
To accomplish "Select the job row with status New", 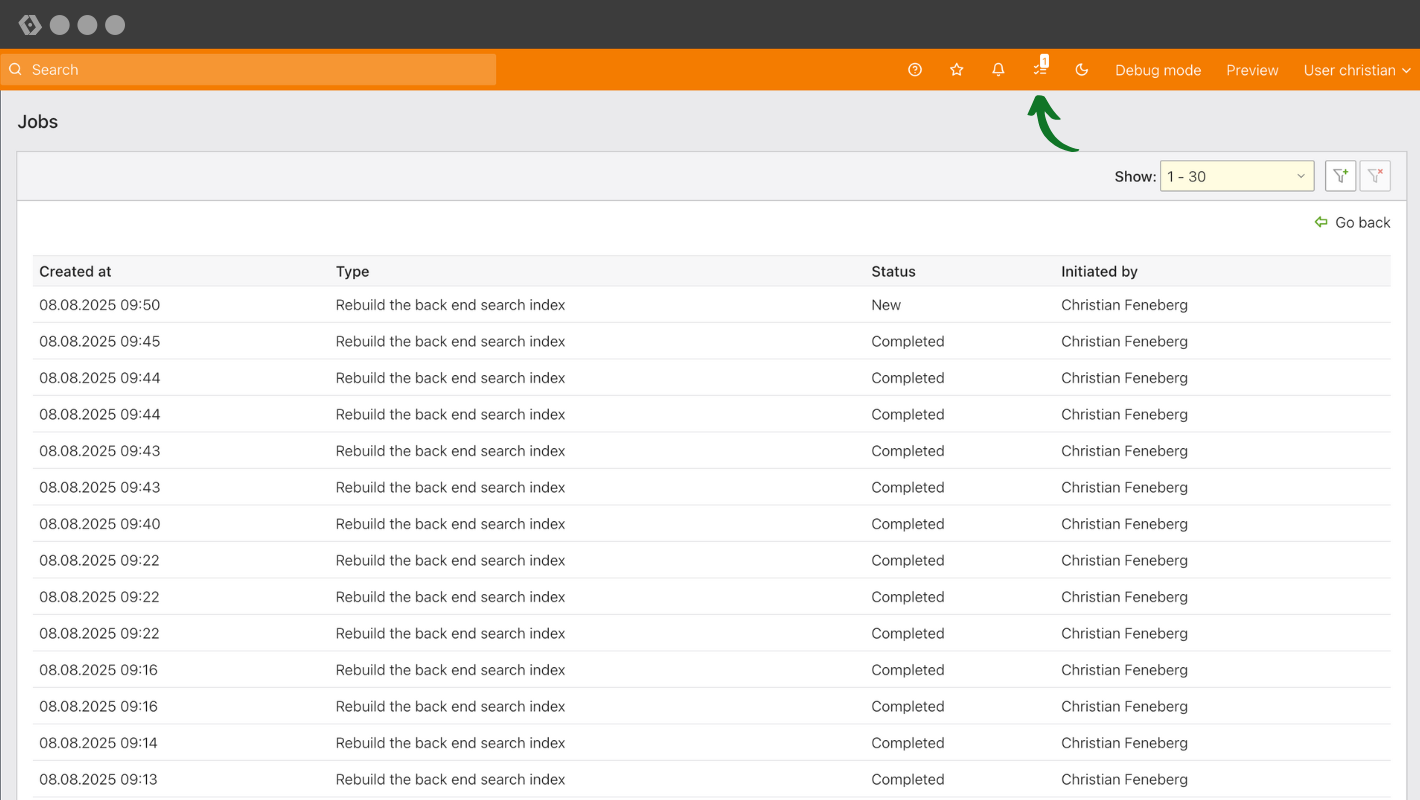I will click(x=450, y=305).
